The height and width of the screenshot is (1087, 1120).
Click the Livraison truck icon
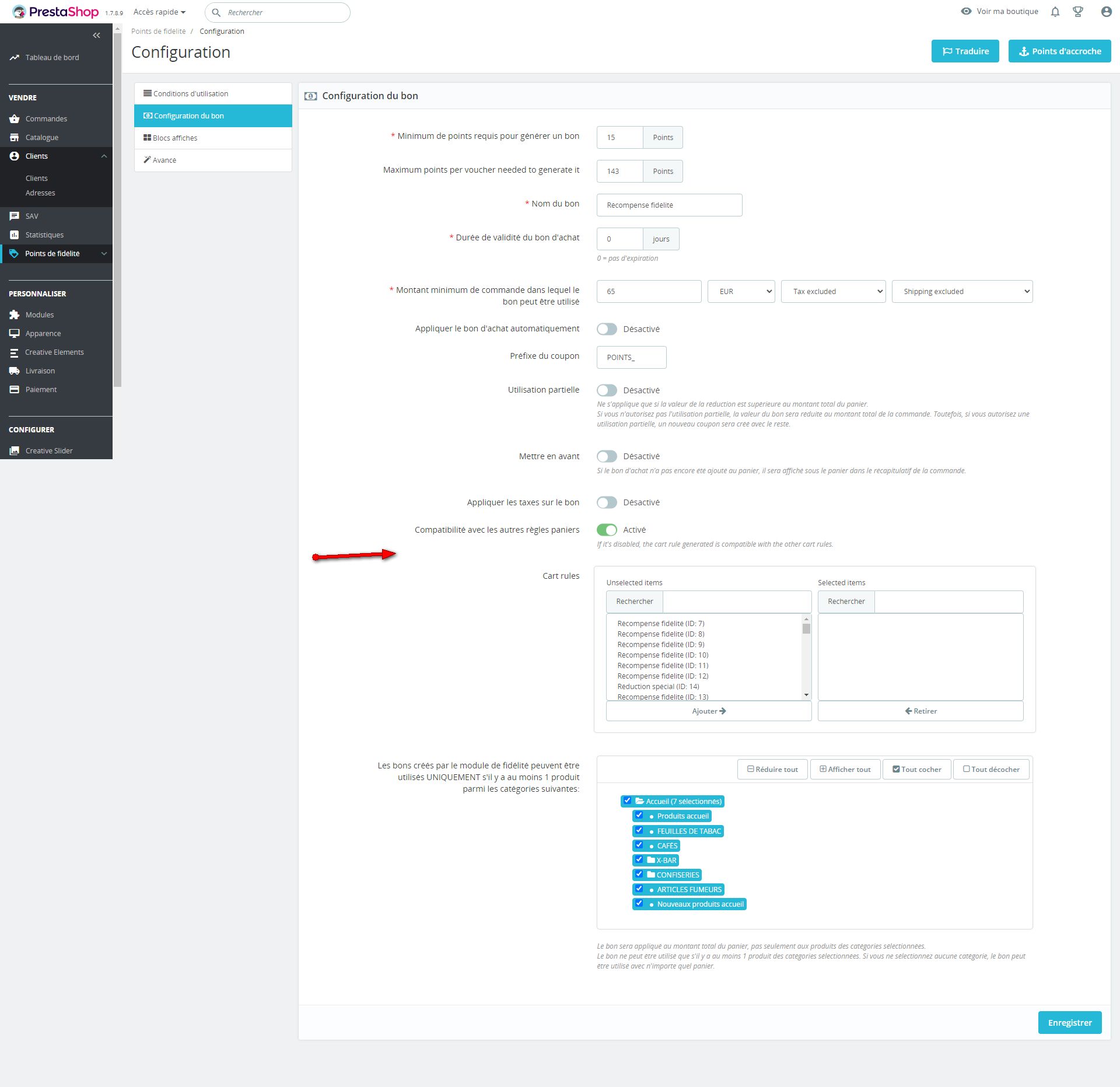(x=15, y=371)
